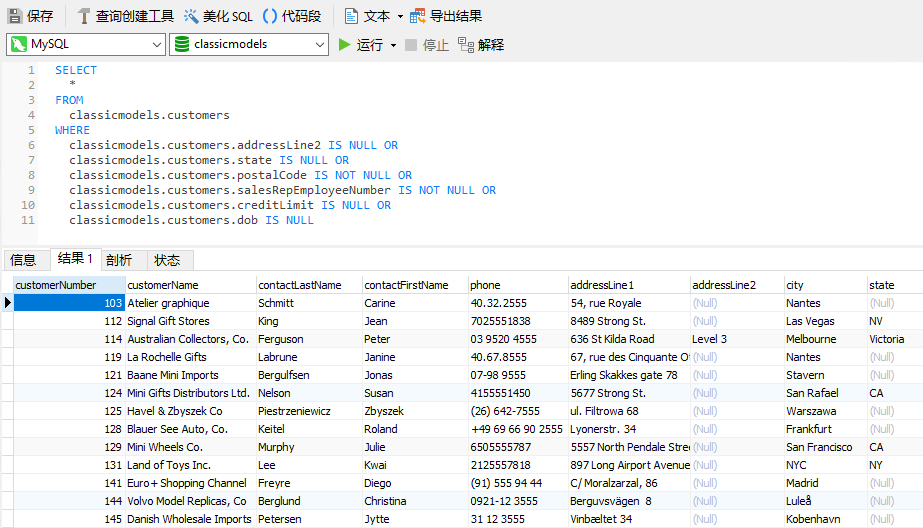Viewport: 923px width, 528px height.
Task: Select the 'Piestrzeniewicz' last name cell
Action: [309, 411]
